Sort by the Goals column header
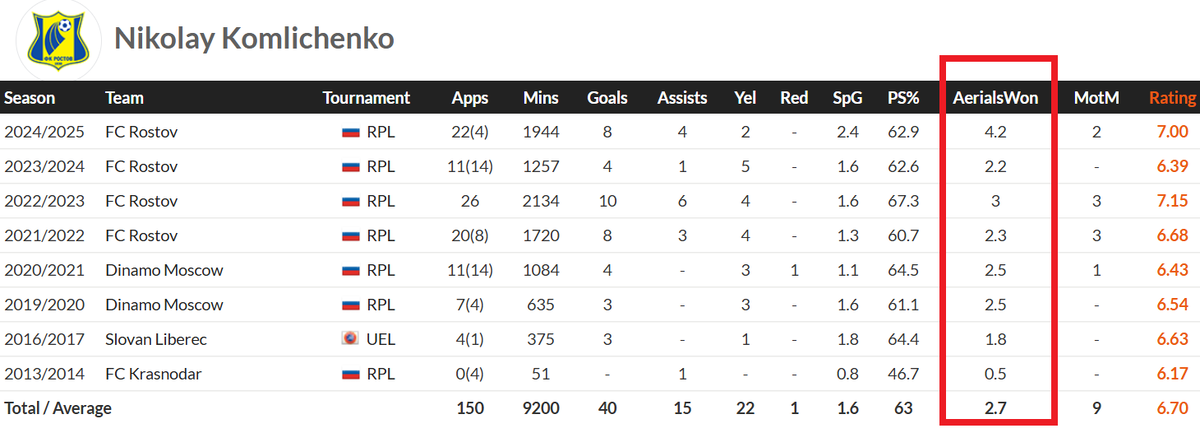1200x433 pixels. tap(607, 98)
